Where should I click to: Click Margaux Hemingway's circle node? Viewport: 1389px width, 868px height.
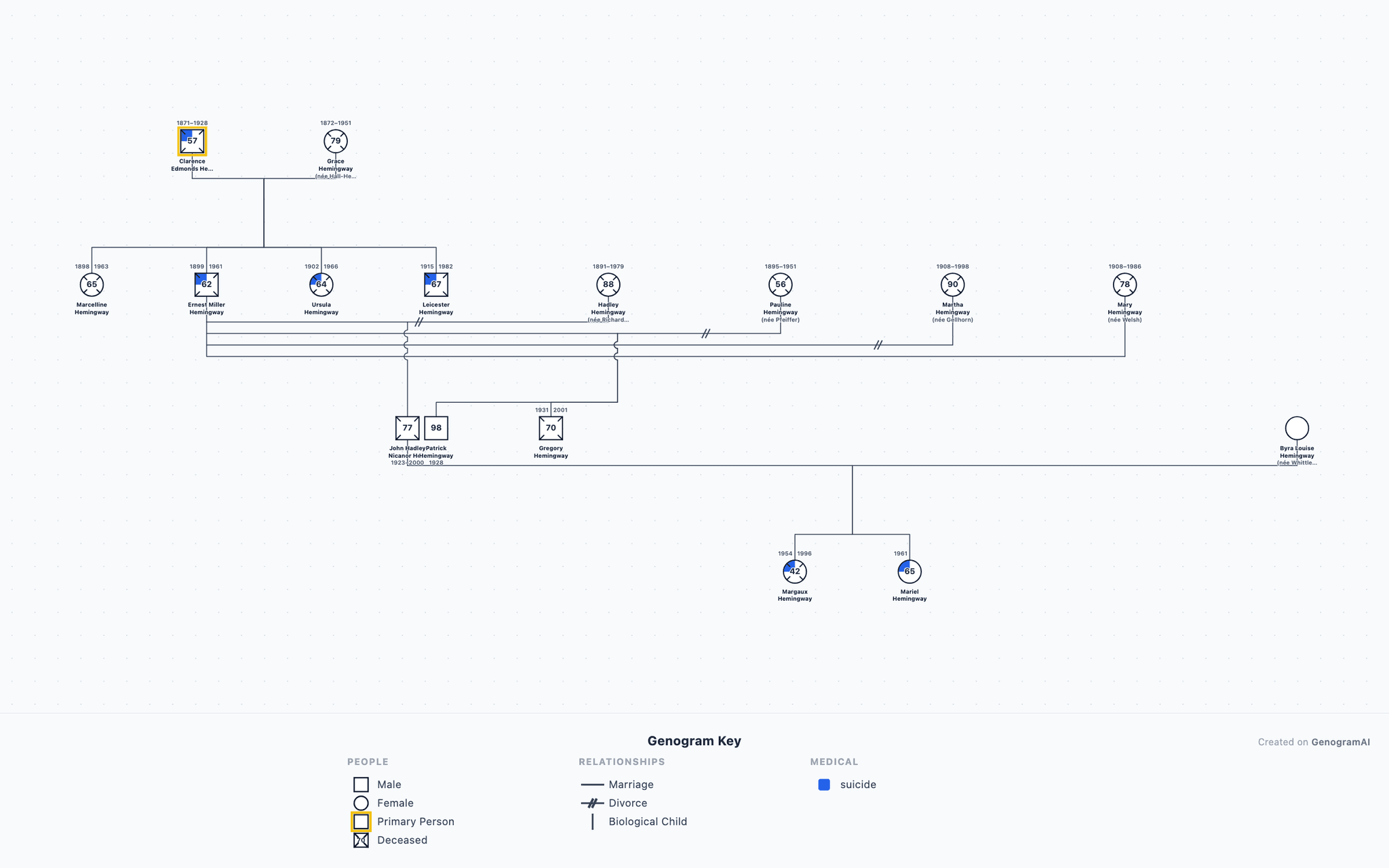pos(795,572)
